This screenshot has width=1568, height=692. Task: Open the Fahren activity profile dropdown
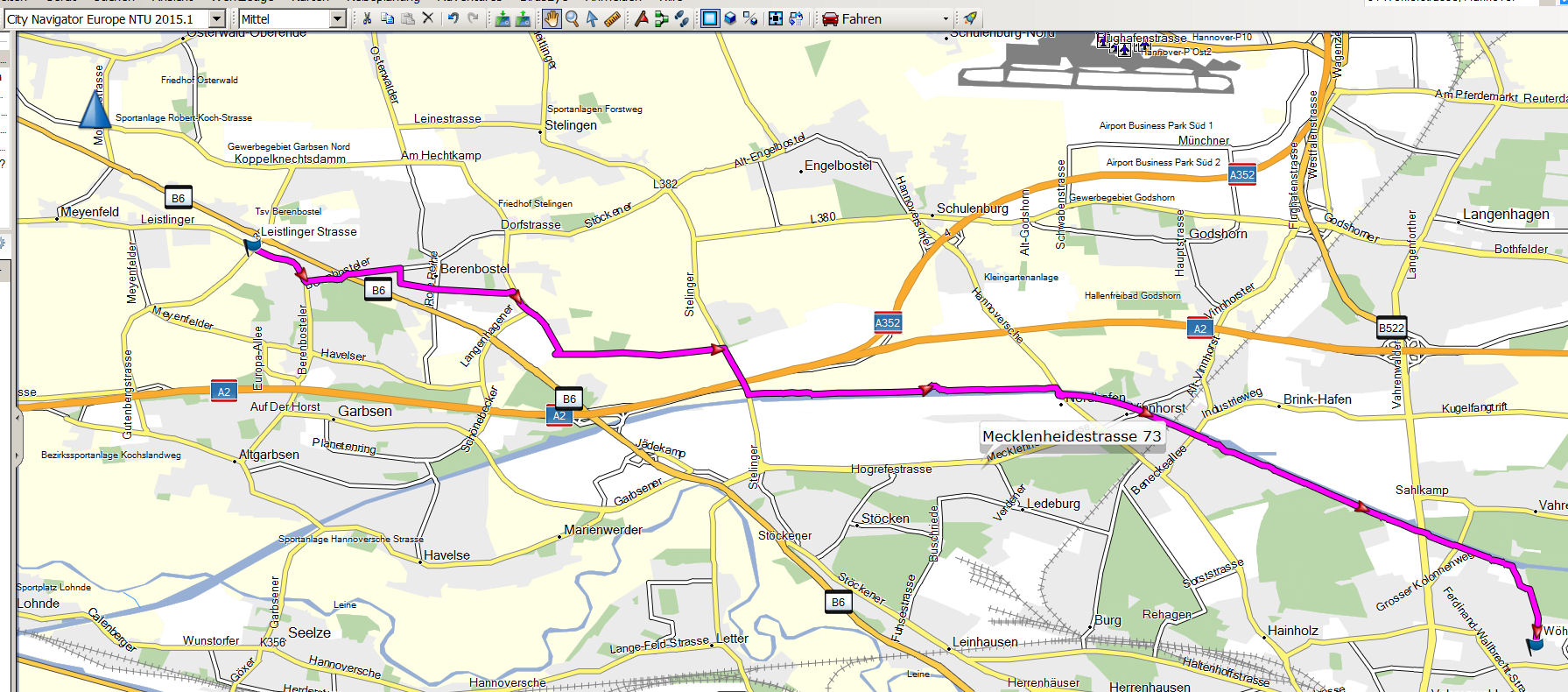(x=945, y=18)
